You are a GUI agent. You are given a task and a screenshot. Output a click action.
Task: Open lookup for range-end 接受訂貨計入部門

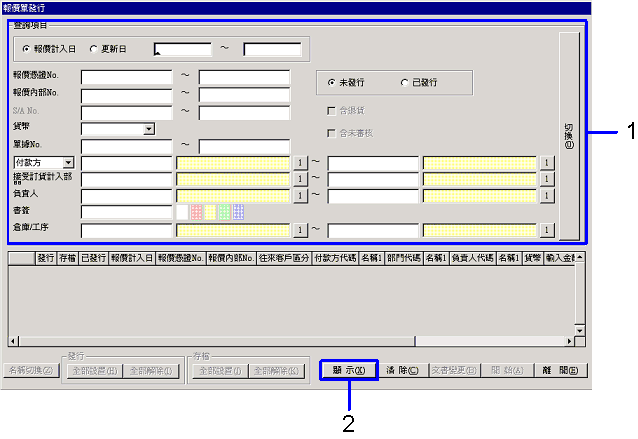coord(547,179)
